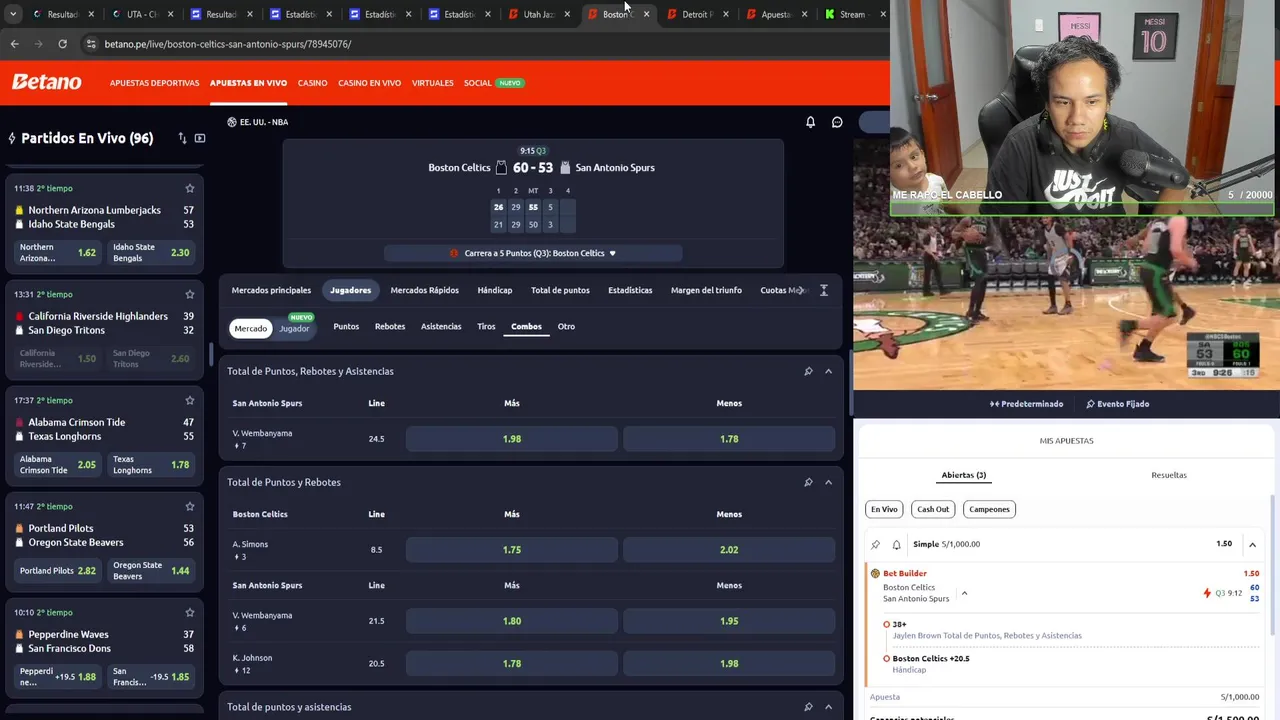Filter my bets by En Vivo
This screenshot has height=720, width=1280.
point(884,509)
